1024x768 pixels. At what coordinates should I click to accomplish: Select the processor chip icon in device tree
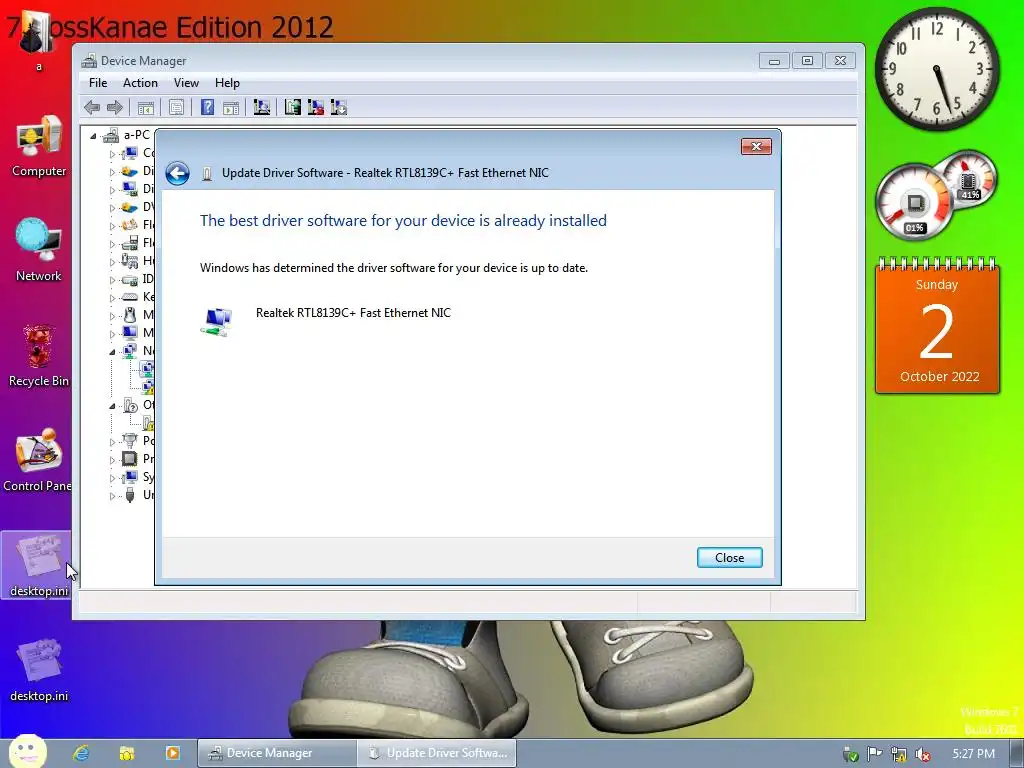click(130, 458)
